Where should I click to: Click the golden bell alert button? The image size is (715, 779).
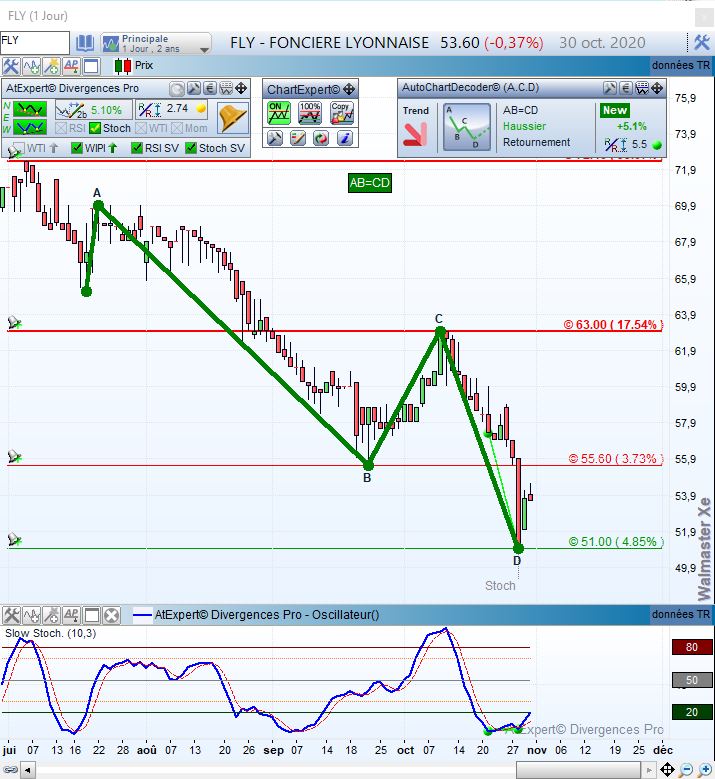click(x=233, y=118)
